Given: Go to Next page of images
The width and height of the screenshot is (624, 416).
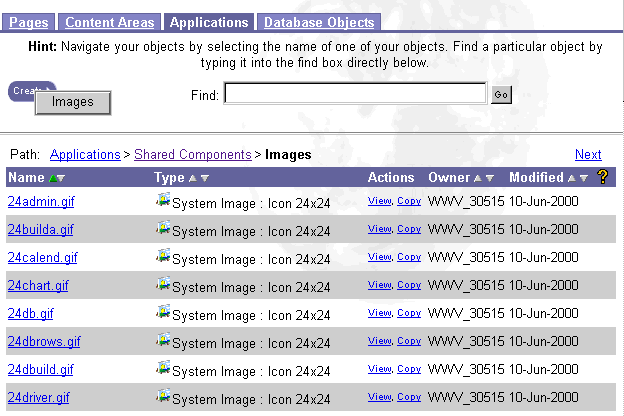Looking at the screenshot, I should tap(588, 155).
